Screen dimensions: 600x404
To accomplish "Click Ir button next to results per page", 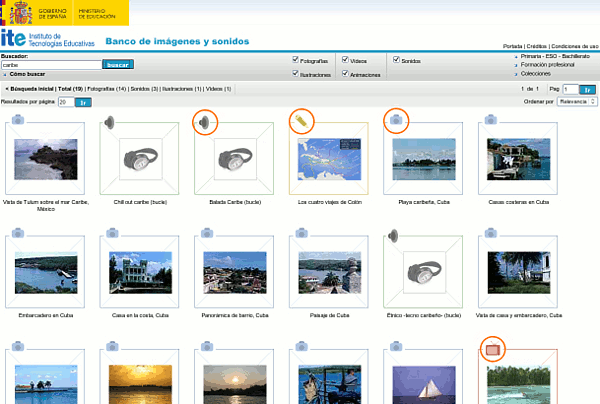I will click(x=83, y=103).
